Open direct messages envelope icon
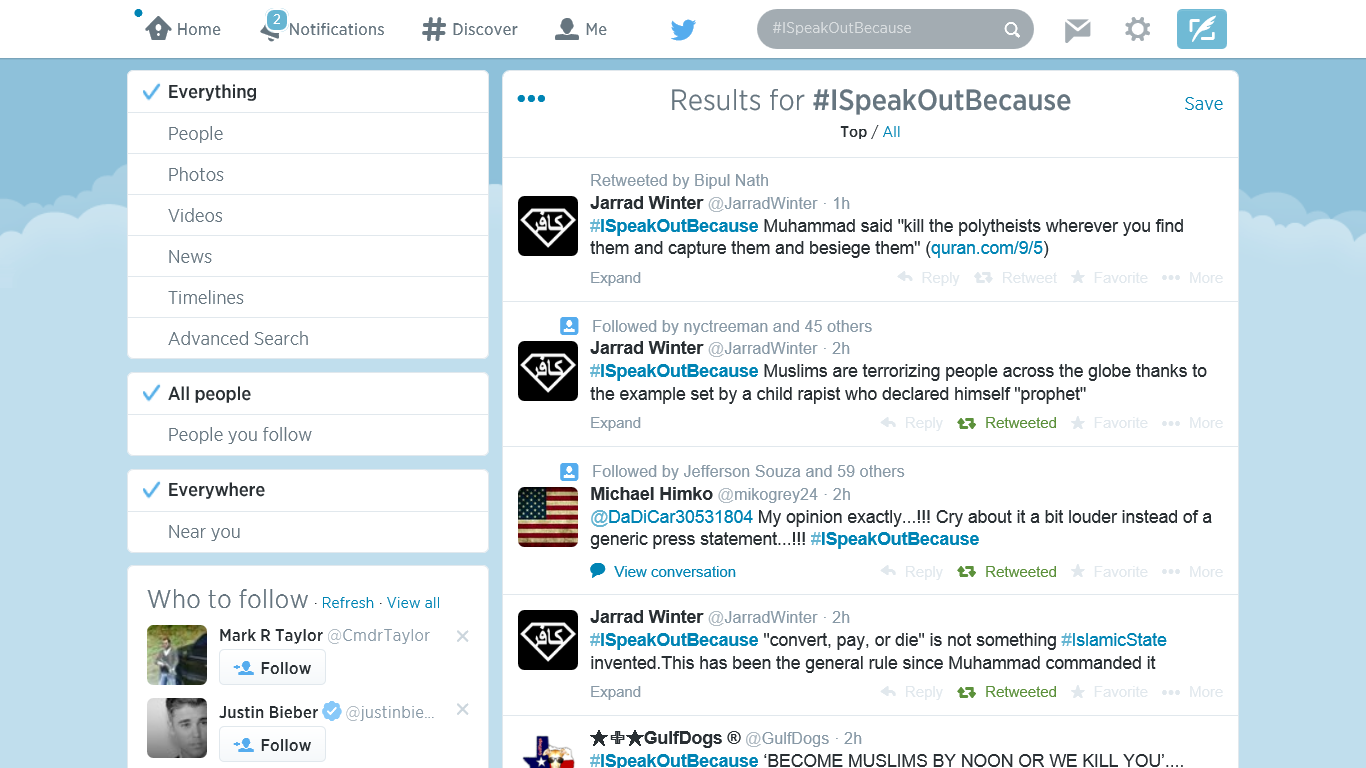The height and width of the screenshot is (768, 1366). tap(1077, 30)
